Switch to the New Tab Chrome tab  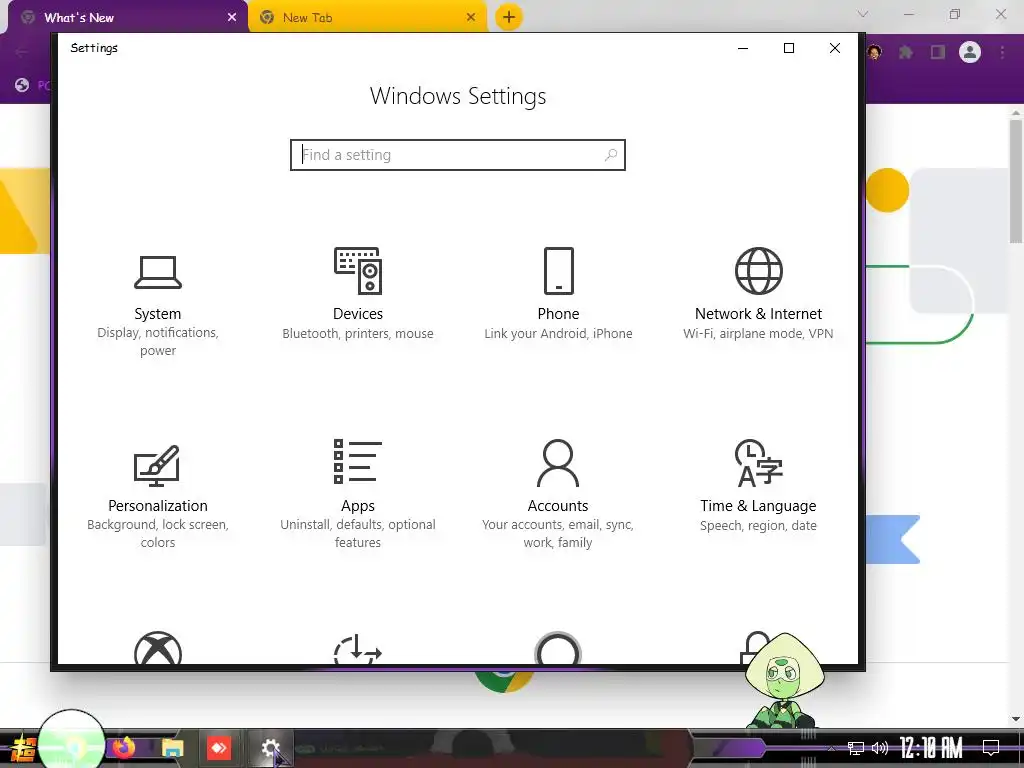coord(366,18)
